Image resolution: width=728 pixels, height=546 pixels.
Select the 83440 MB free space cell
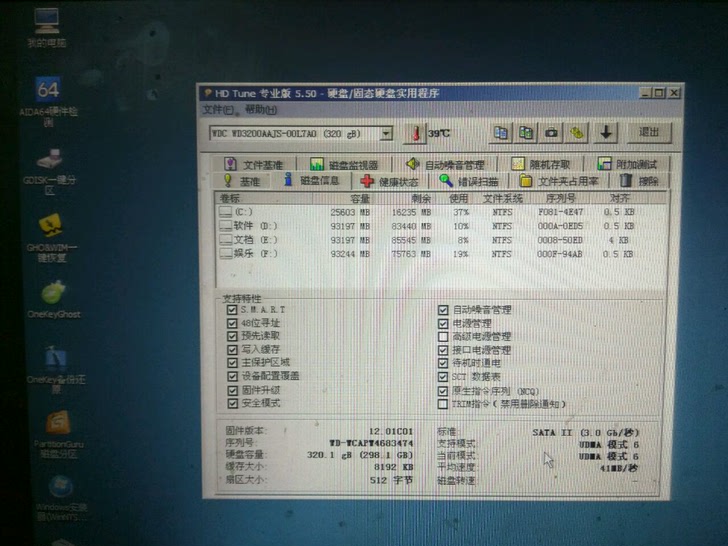pyautogui.click(x=411, y=226)
